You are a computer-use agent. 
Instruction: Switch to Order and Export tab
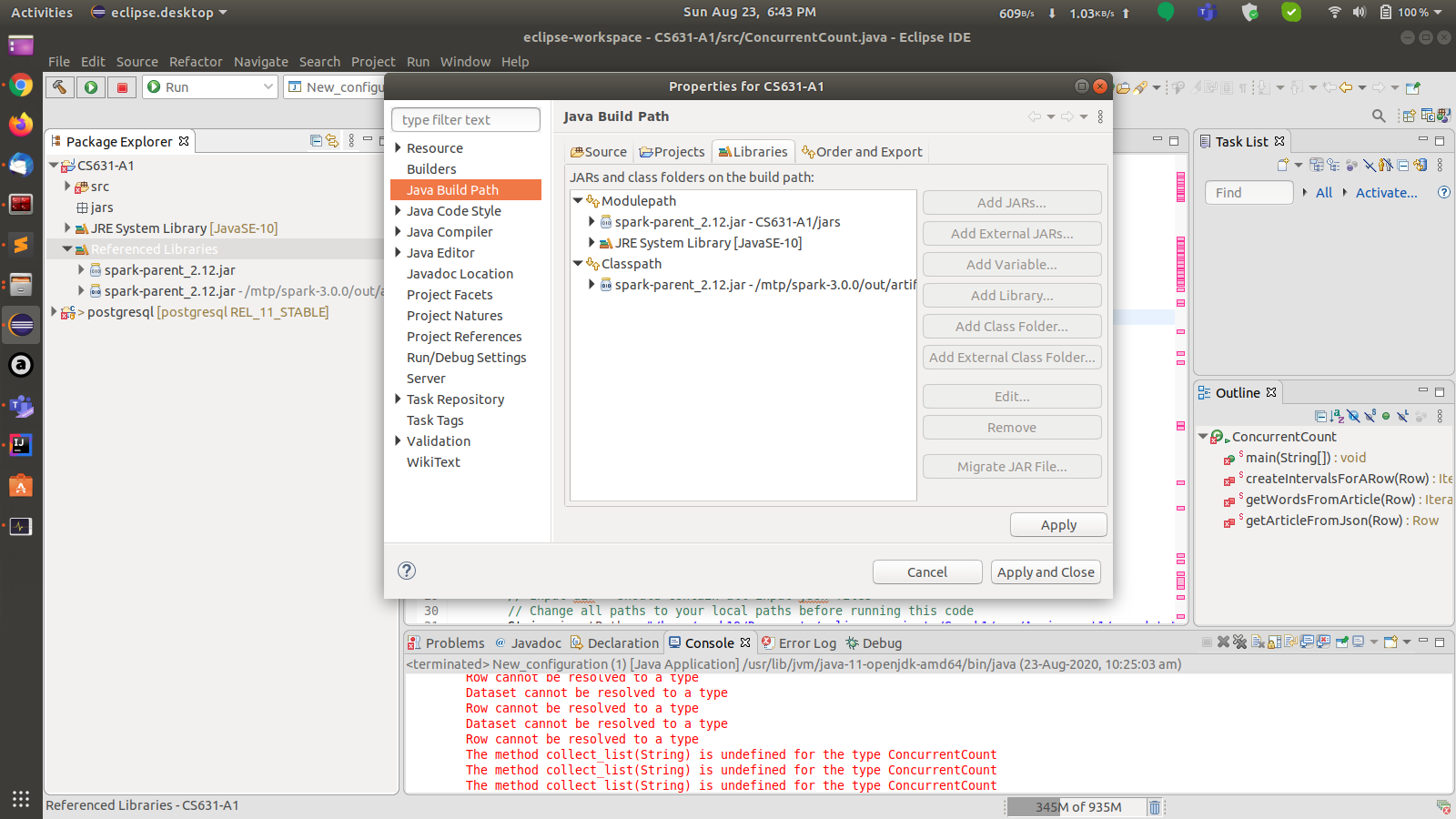coord(862,152)
